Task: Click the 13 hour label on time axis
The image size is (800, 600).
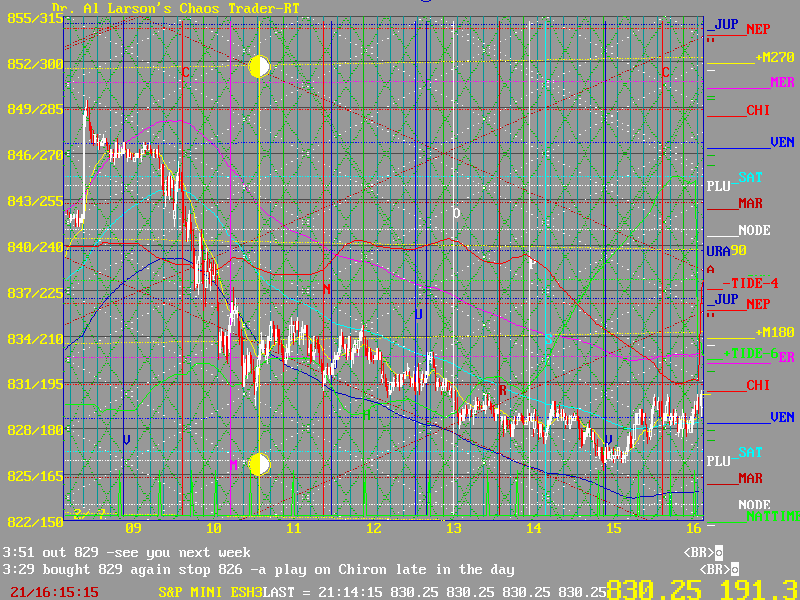Action: (x=453, y=527)
